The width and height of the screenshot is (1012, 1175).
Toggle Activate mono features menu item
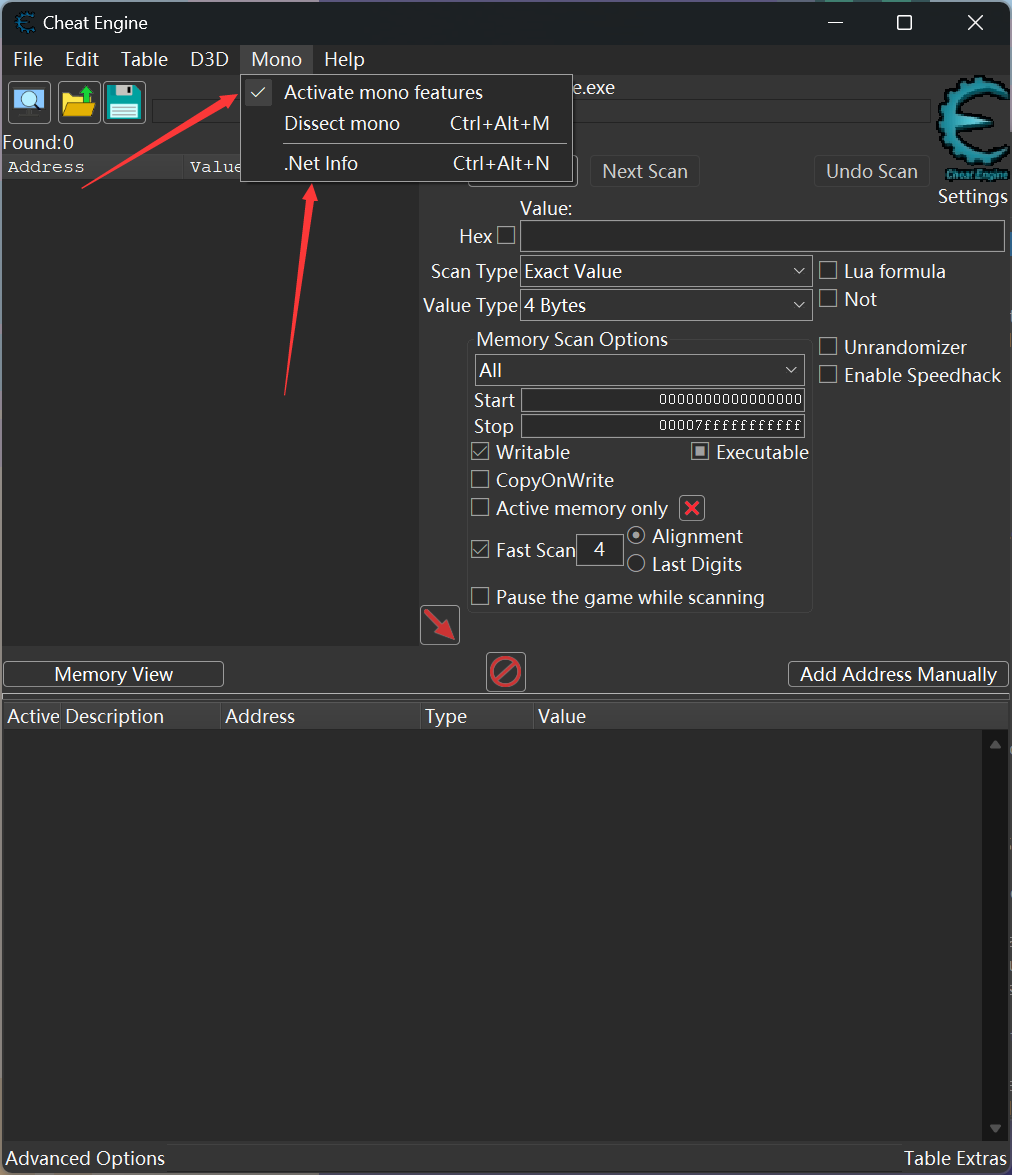pos(406,92)
